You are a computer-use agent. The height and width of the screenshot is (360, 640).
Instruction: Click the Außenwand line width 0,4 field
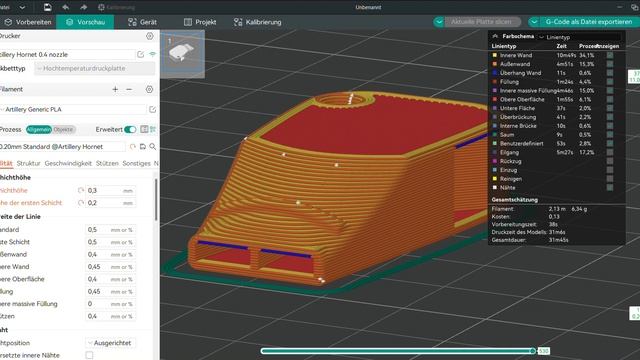click(110, 255)
